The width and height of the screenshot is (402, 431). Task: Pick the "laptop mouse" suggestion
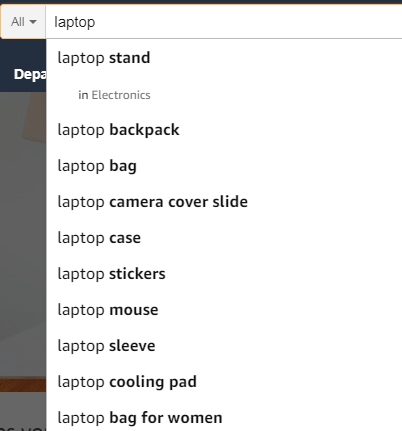coord(224,310)
